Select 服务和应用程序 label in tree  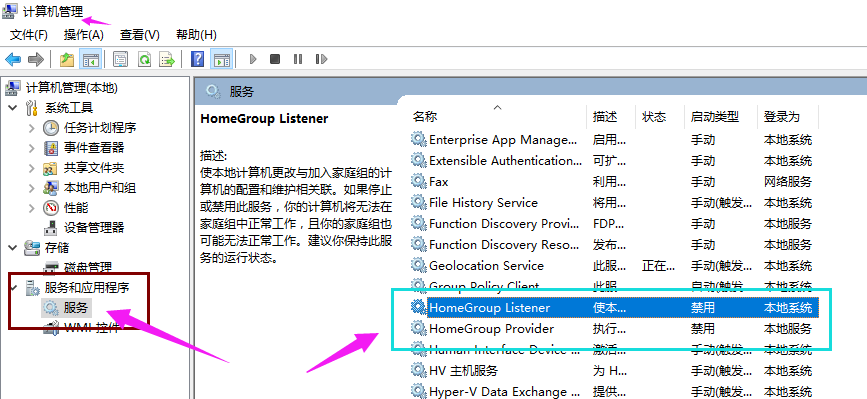pos(87,287)
